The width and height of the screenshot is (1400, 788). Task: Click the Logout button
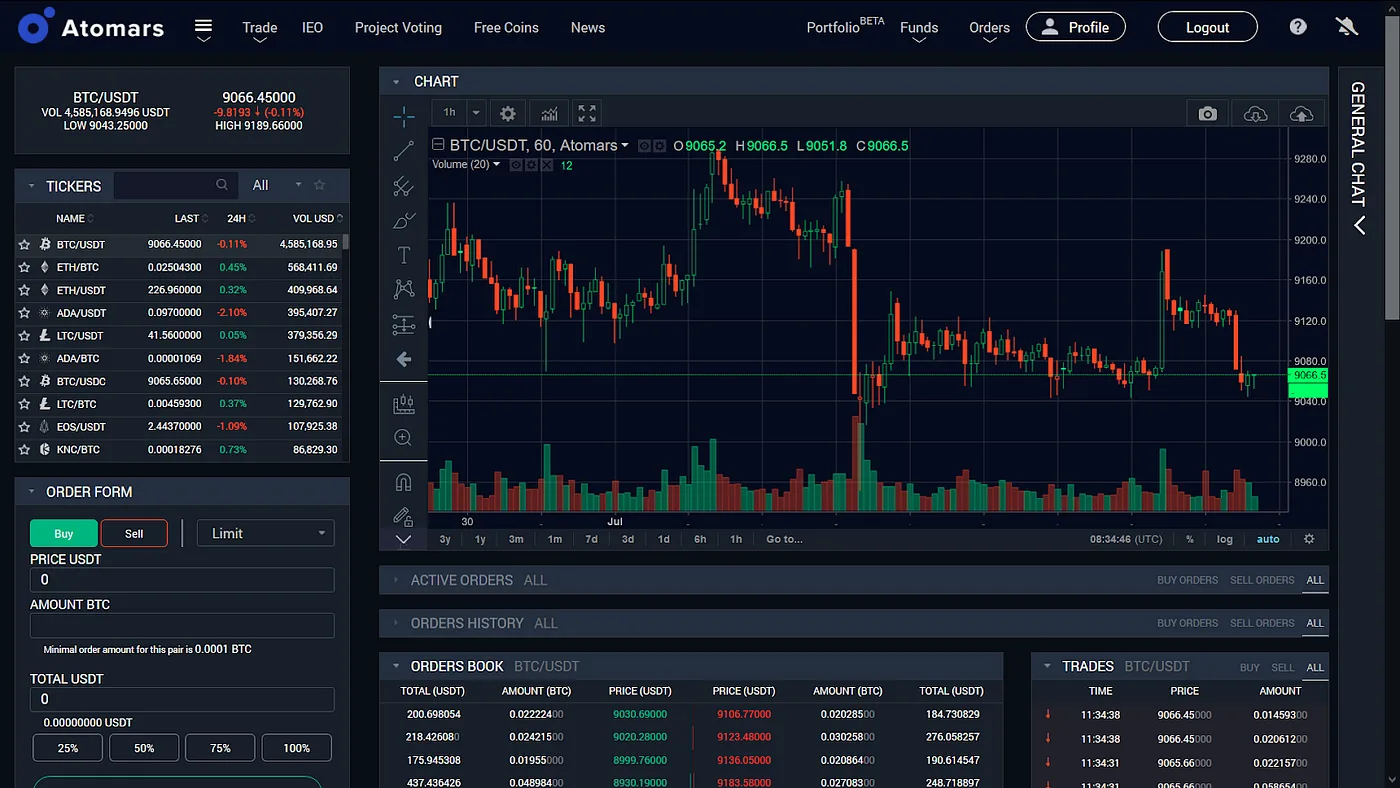click(1208, 27)
